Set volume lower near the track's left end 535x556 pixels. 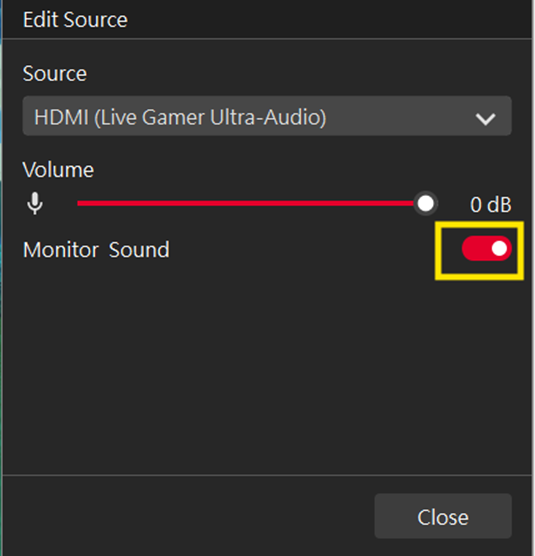click(x=89, y=203)
